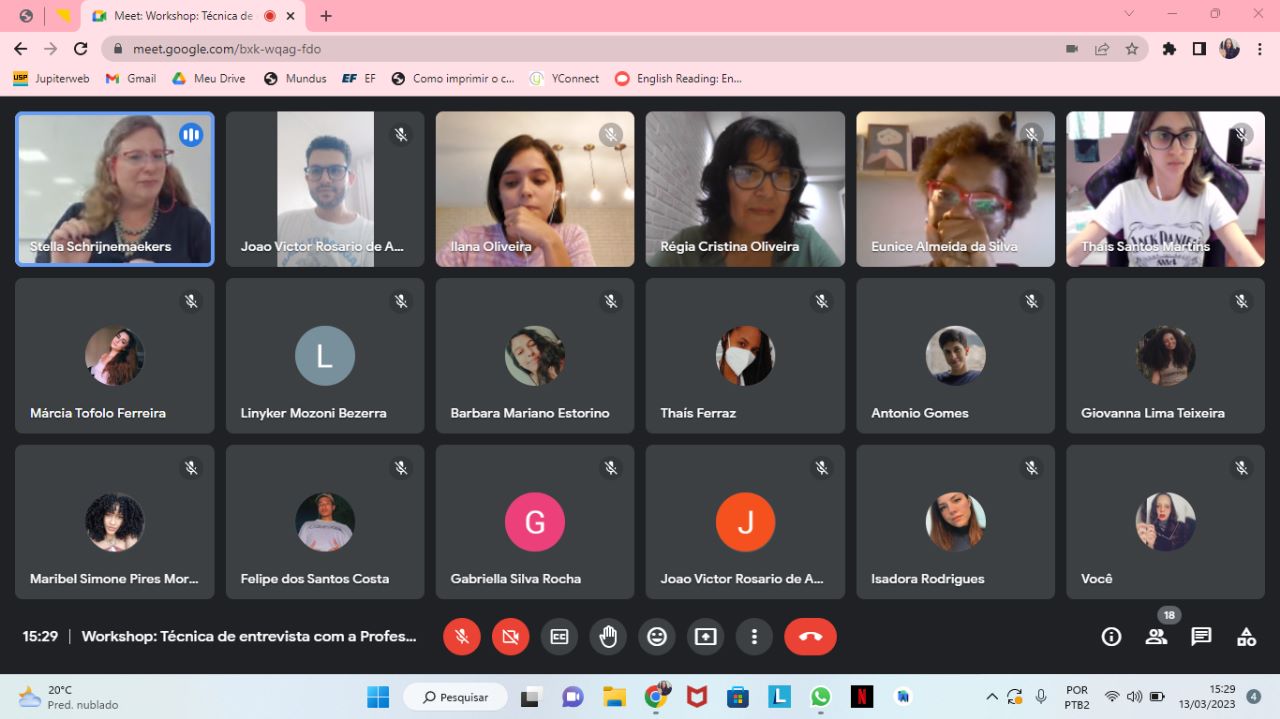
Task: Open the activities panel
Action: pos(1246,636)
